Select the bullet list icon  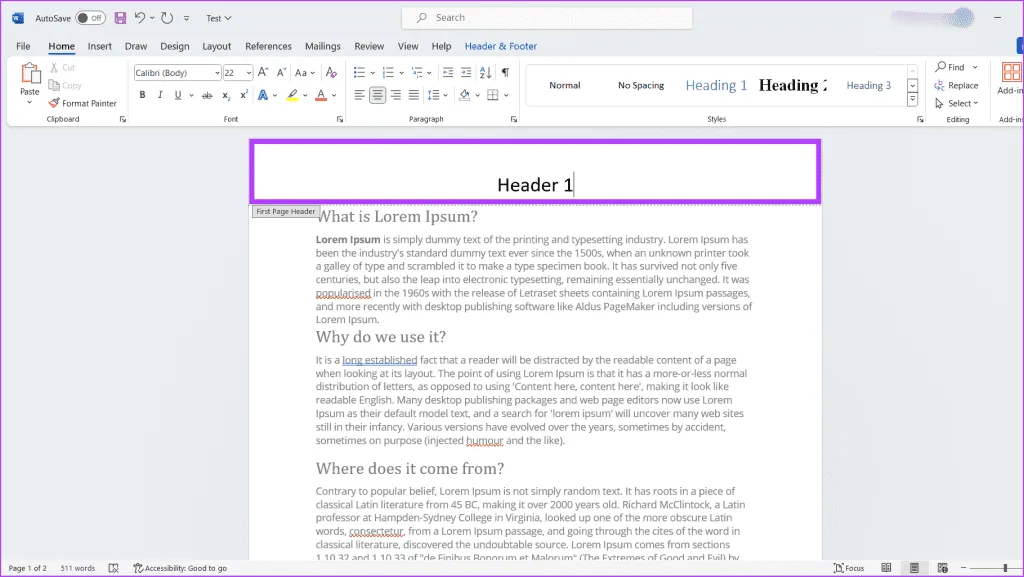360,72
